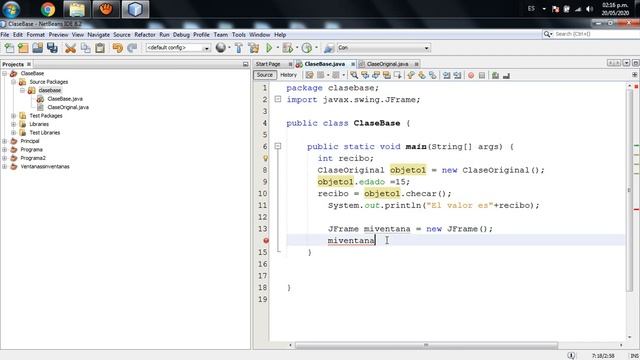Expand the Principal project node
Image resolution: width=640 pixels, height=360 pixels.
coord(4,141)
